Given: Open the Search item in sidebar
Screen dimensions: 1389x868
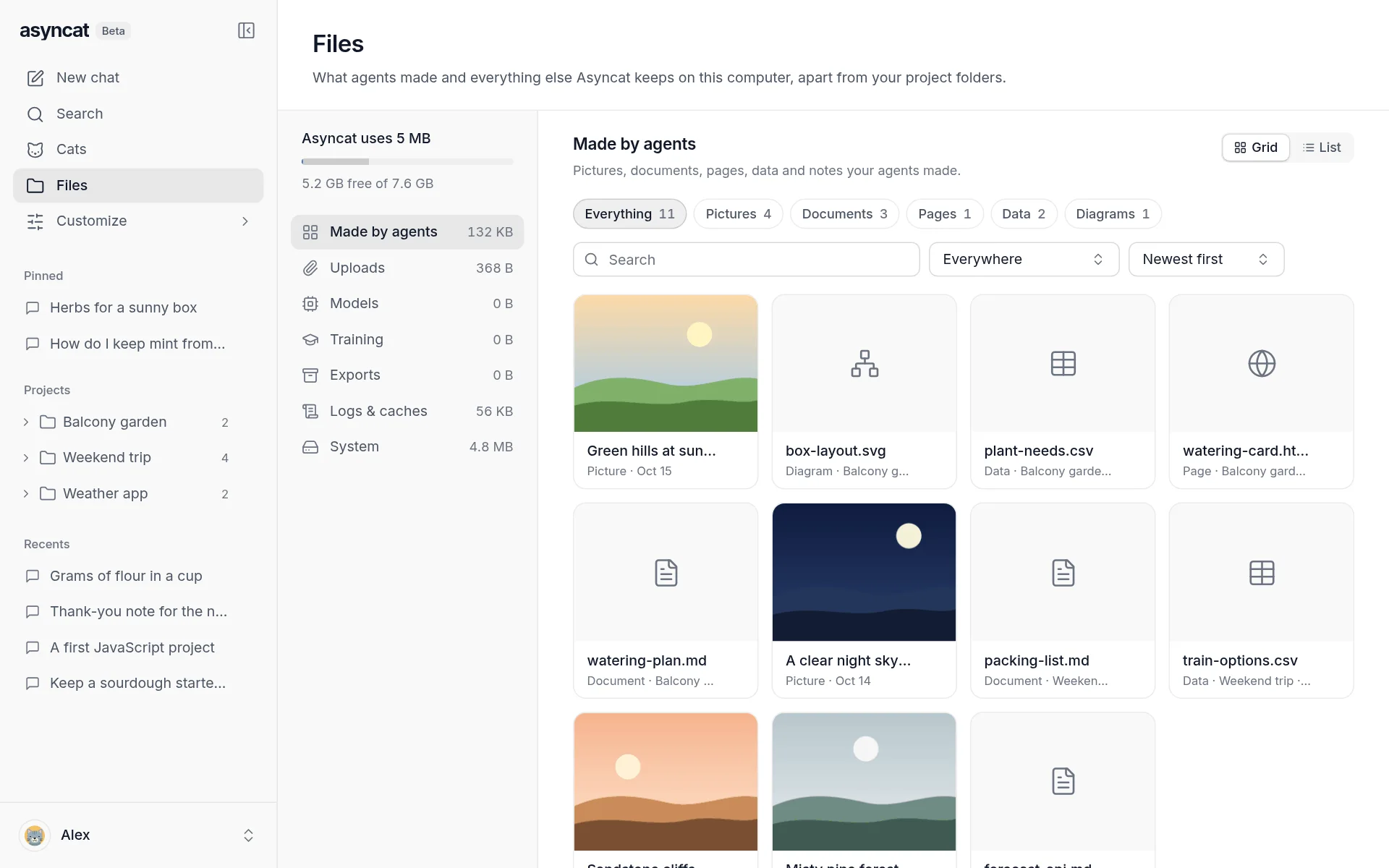Looking at the screenshot, I should tap(138, 114).
